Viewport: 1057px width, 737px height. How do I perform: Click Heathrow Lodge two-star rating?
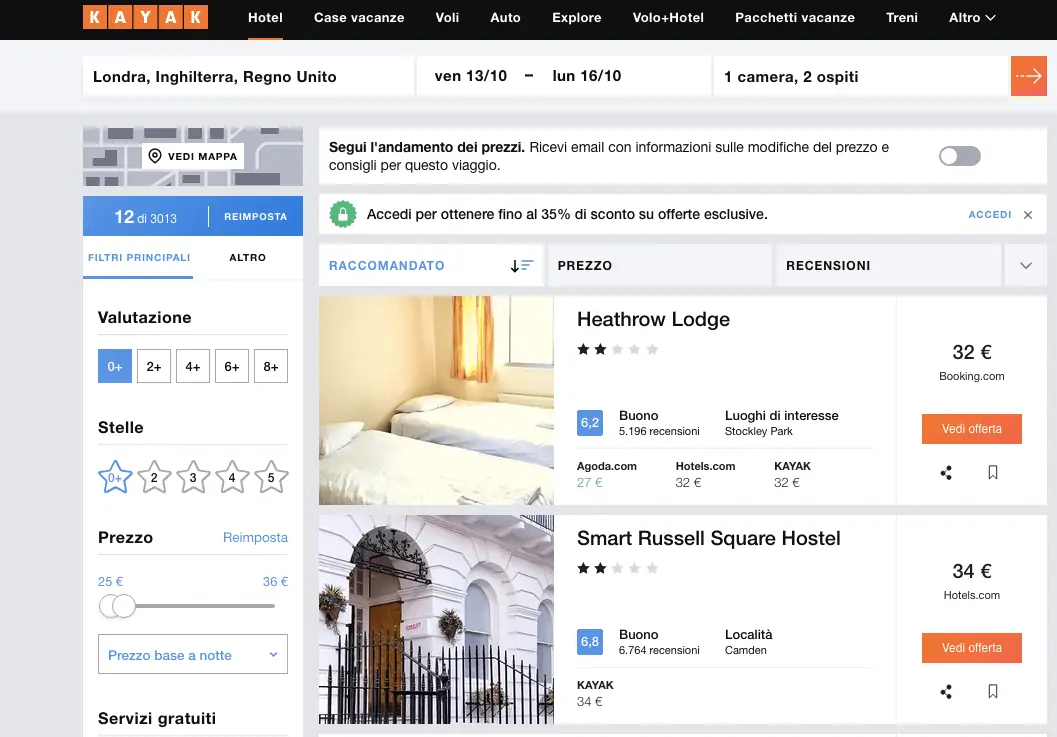point(617,349)
